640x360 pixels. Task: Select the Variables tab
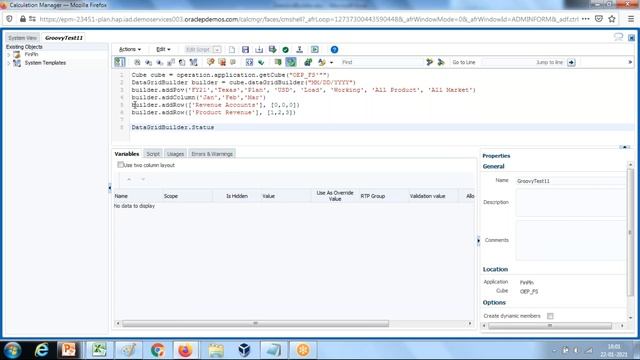[x=127, y=154]
